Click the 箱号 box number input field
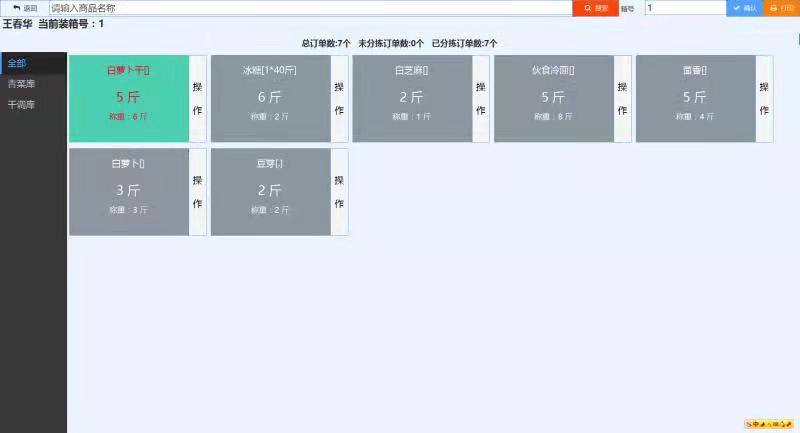The height and width of the screenshot is (433, 800). point(684,8)
